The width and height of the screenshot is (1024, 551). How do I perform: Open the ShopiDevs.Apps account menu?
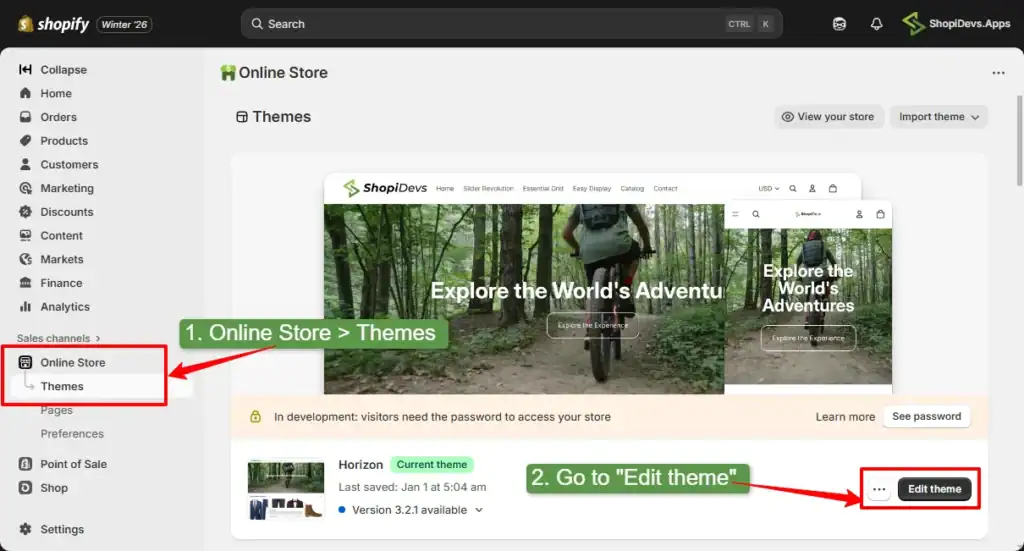coord(956,24)
